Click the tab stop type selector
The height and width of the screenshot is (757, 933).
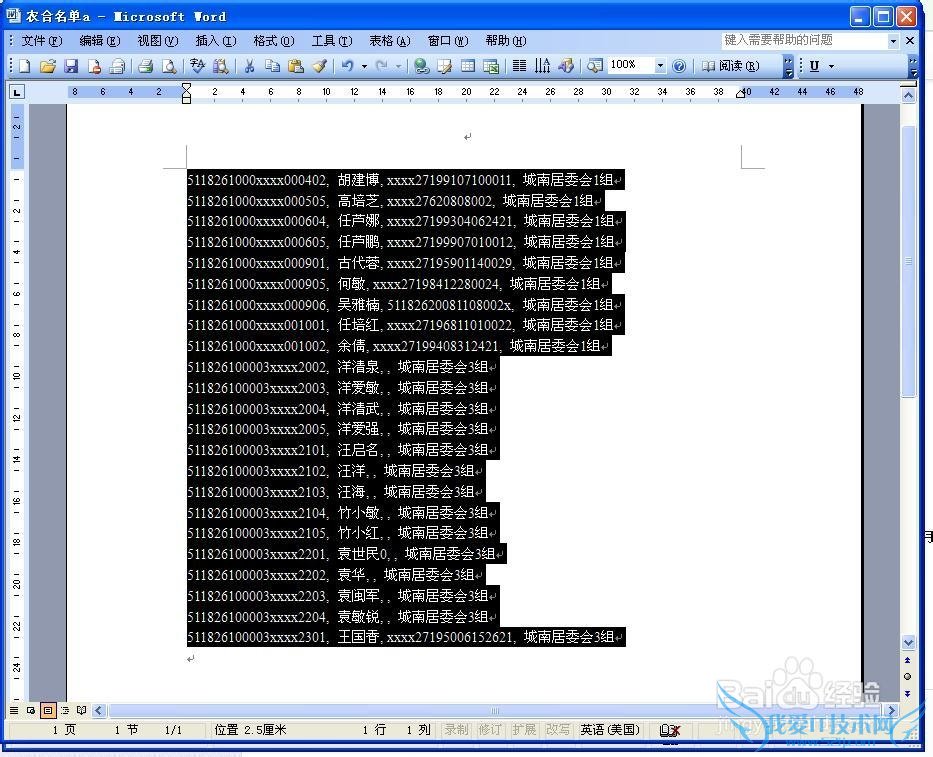coord(17,92)
